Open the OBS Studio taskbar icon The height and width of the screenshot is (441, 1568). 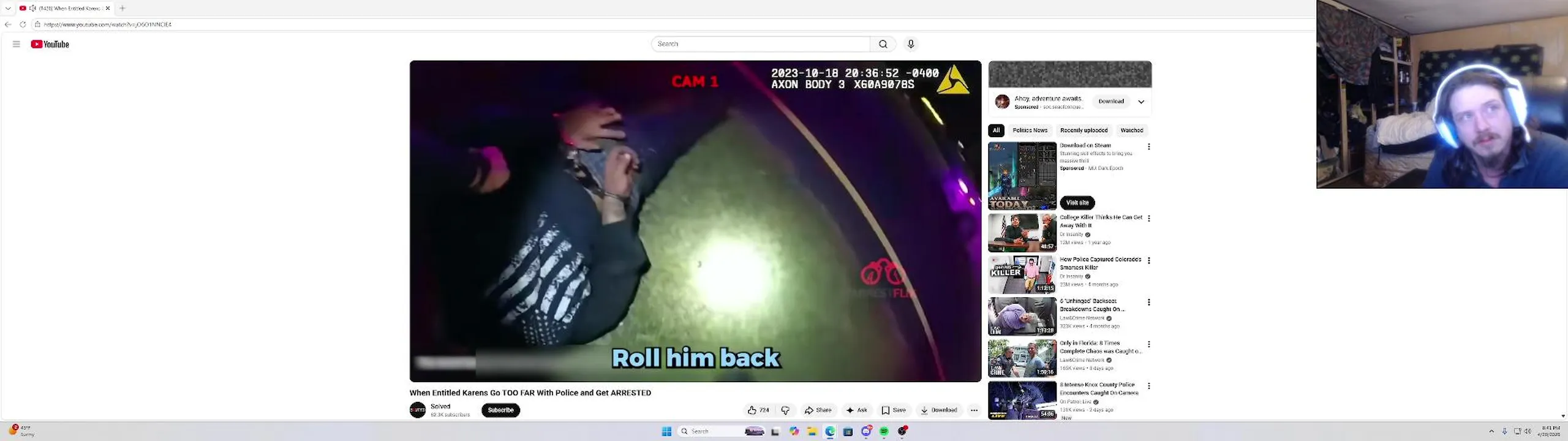(x=903, y=431)
